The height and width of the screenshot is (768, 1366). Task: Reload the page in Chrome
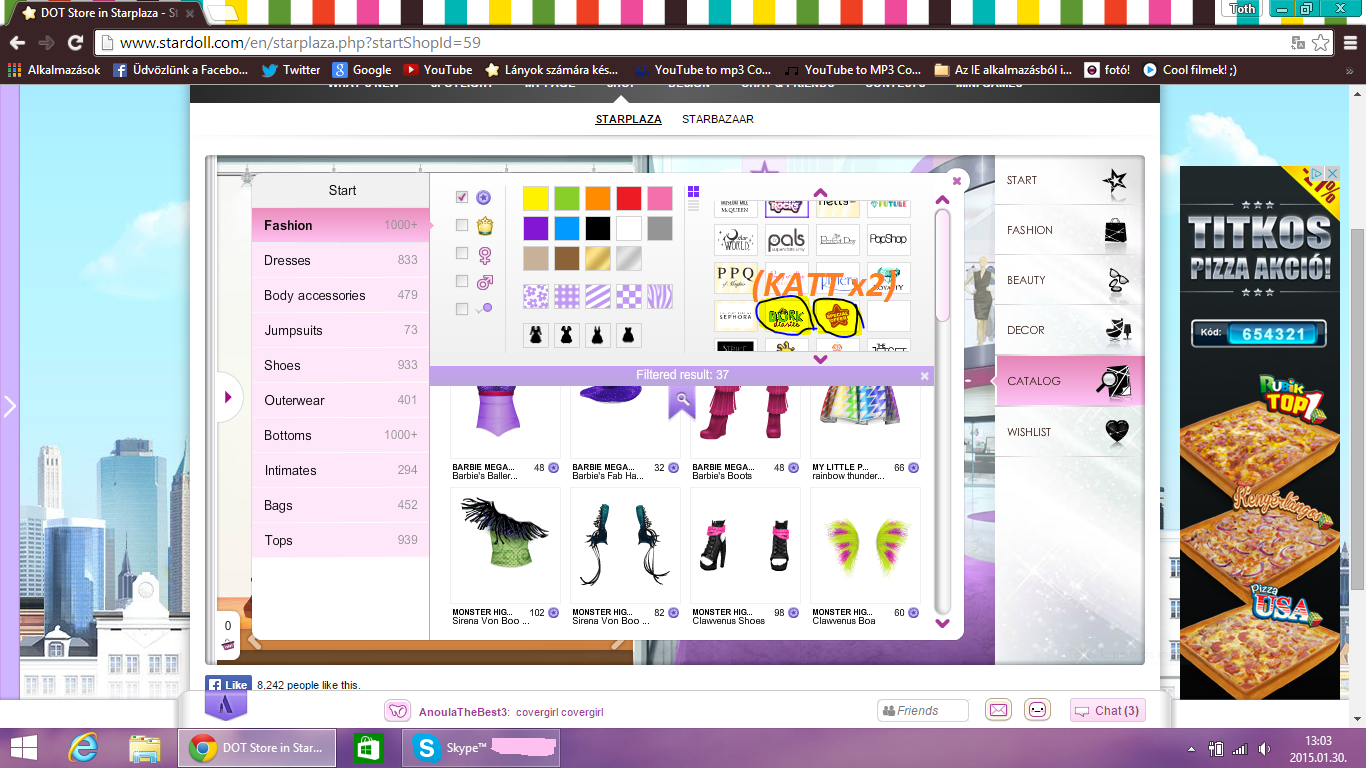pos(75,43)
